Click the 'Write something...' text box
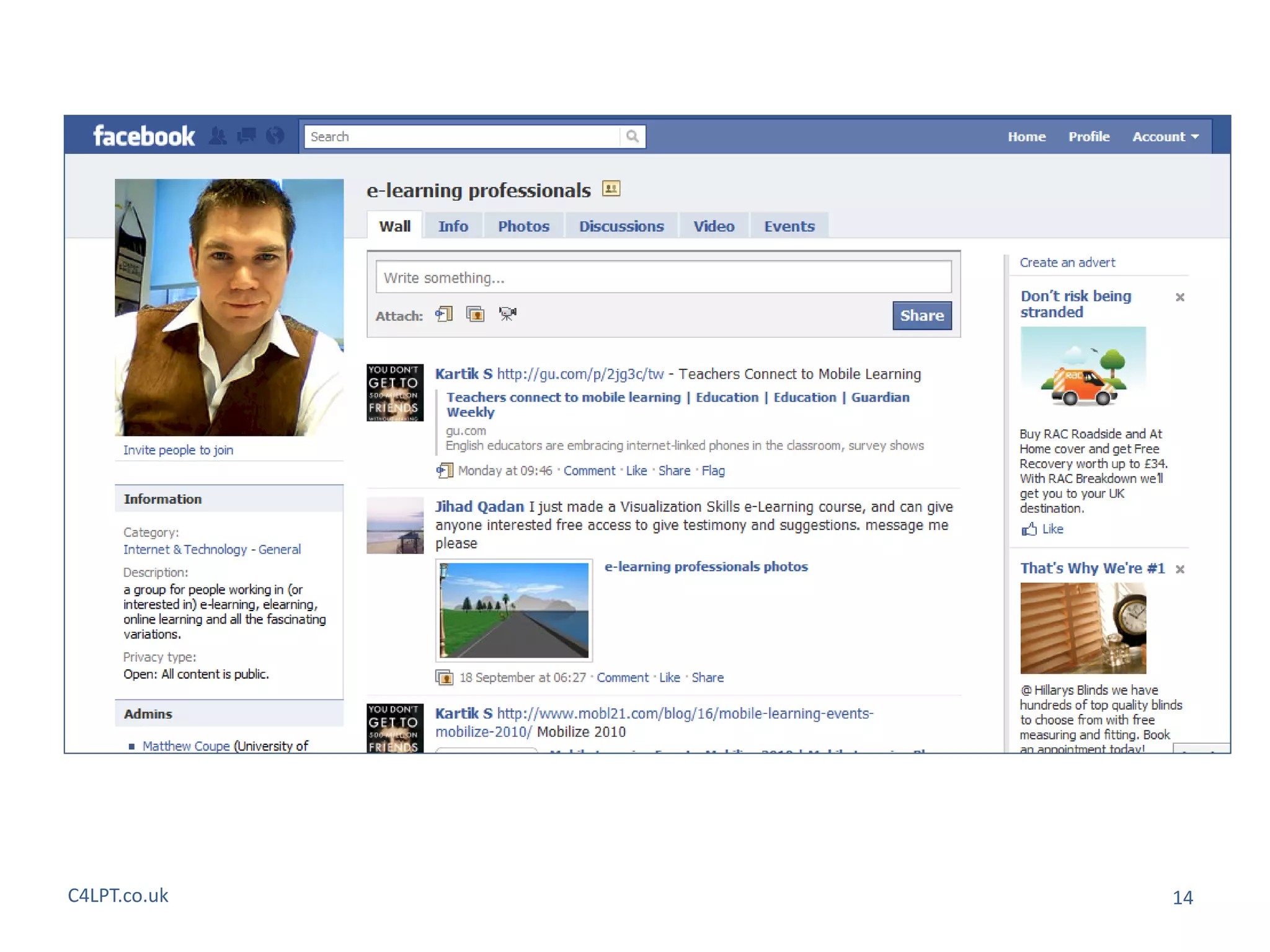The image size is (1270, 952). (x=663, y=277)
